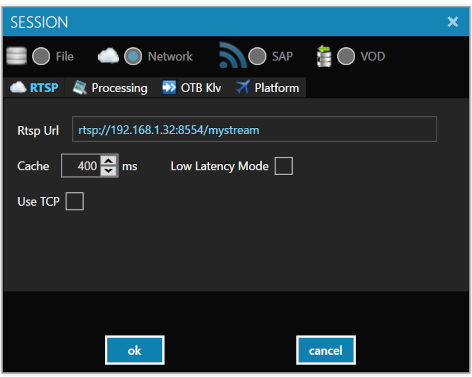Confirm session with ok button
The image size is (472, 377).
click(x=135, y=350)
